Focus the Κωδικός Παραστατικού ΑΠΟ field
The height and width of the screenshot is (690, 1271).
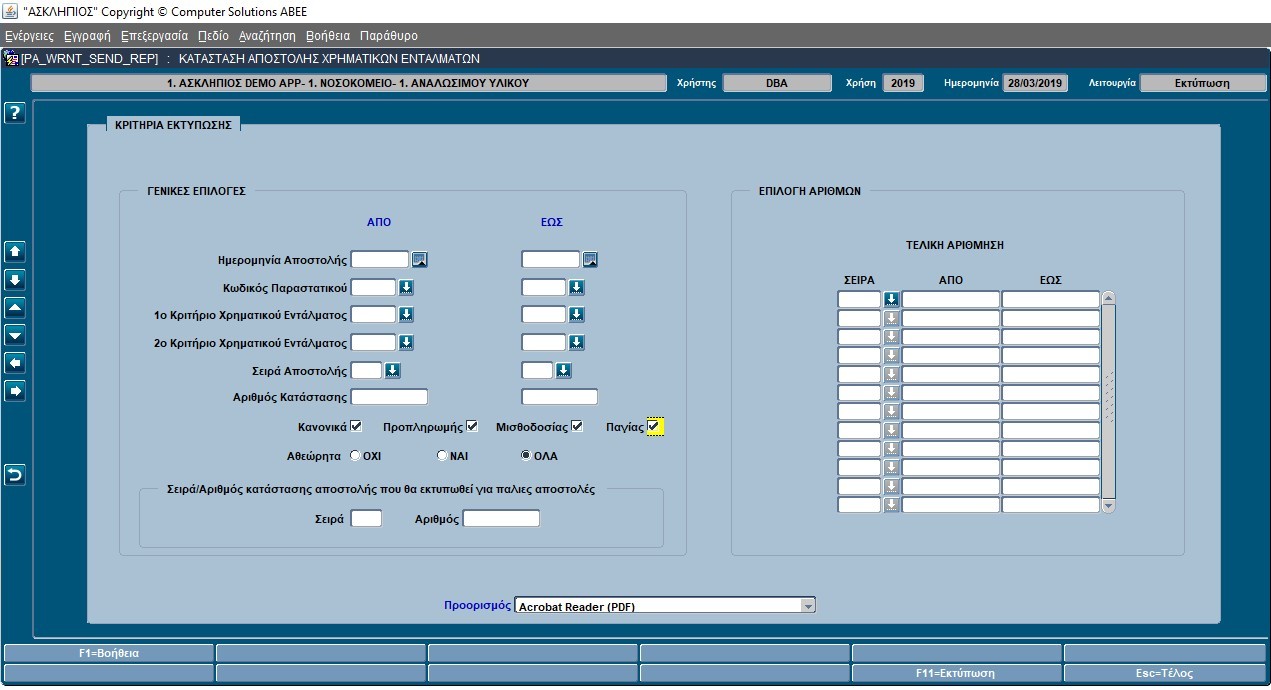click(373, 288)
